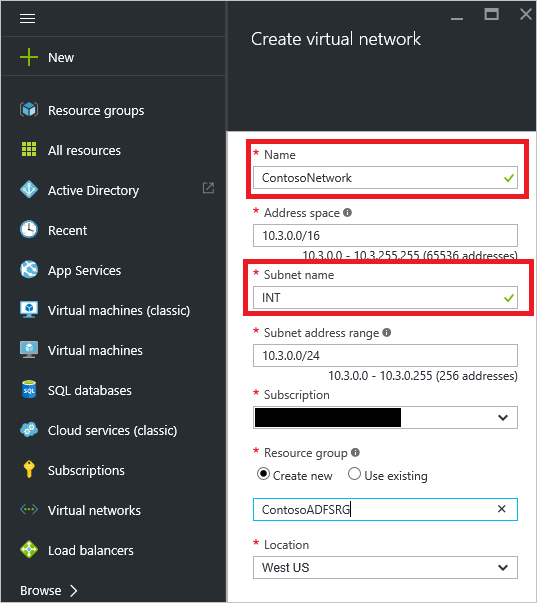This screenshot has height=603, width=537.
Task: Click the Subnet name field containing INT
Action: [x=385, y=297]
